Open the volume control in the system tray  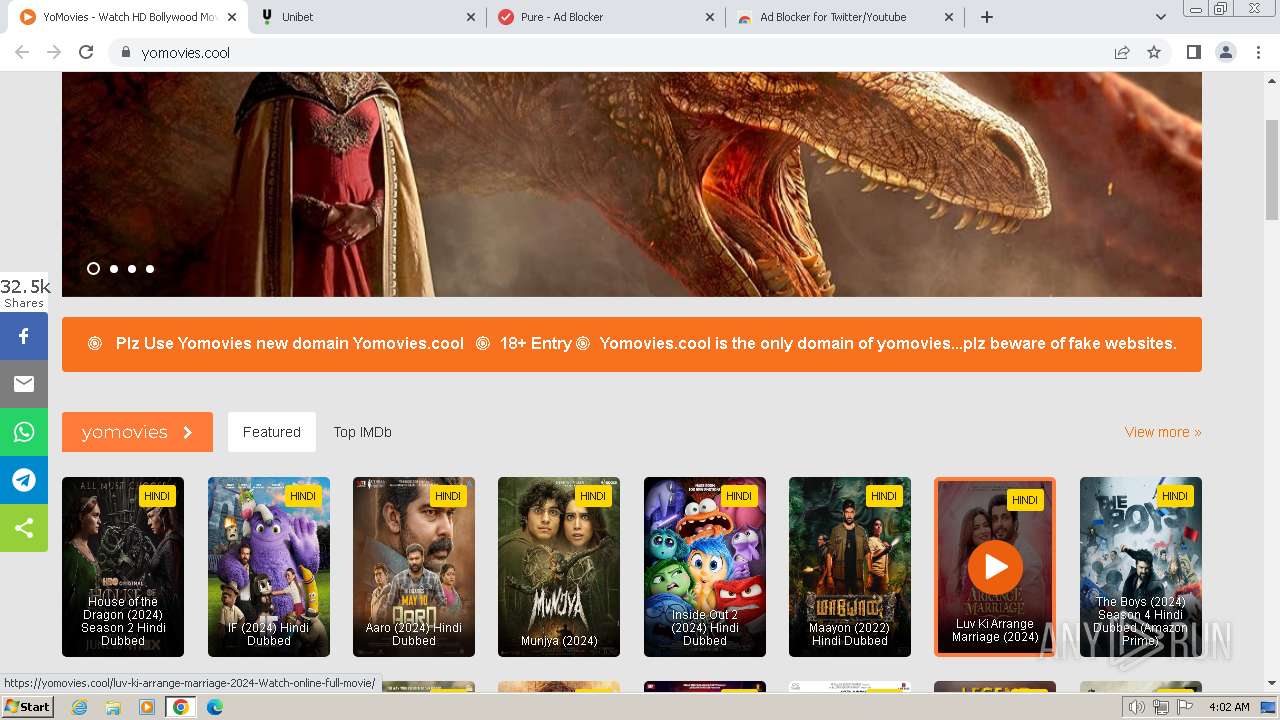[x=1137, y=707]
